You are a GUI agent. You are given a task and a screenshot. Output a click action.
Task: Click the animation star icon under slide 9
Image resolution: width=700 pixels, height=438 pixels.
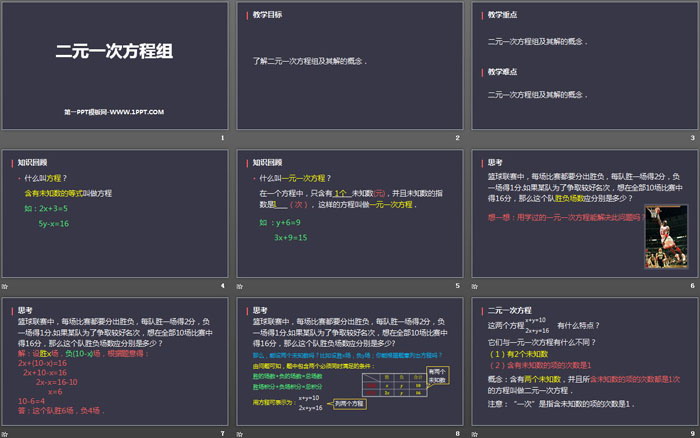(x=475, y=434)
